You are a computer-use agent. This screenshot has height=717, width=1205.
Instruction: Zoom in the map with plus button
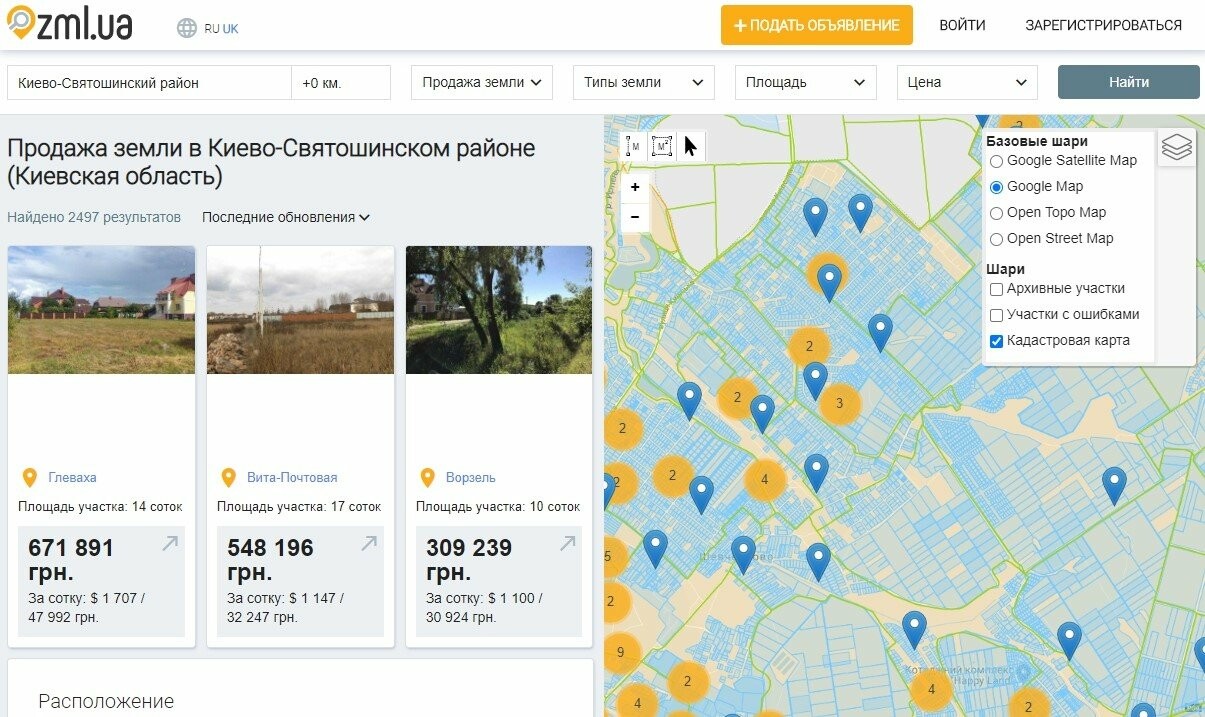coord(635,187)
